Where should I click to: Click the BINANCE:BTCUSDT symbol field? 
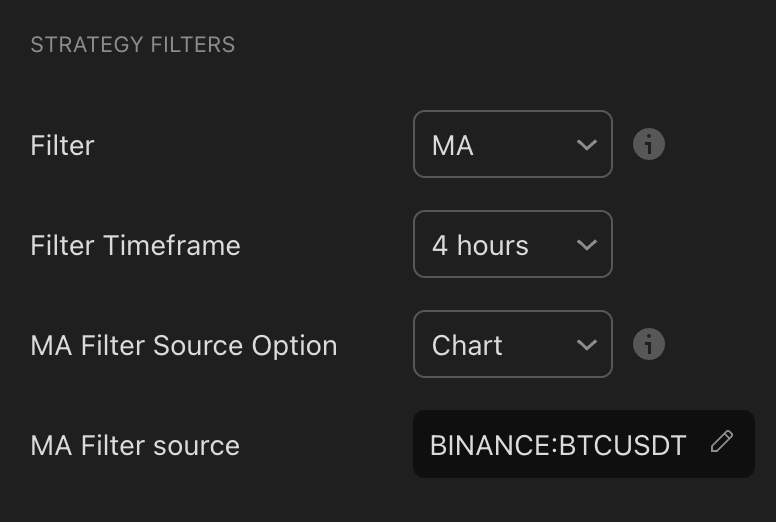click(x=584, y=444)
